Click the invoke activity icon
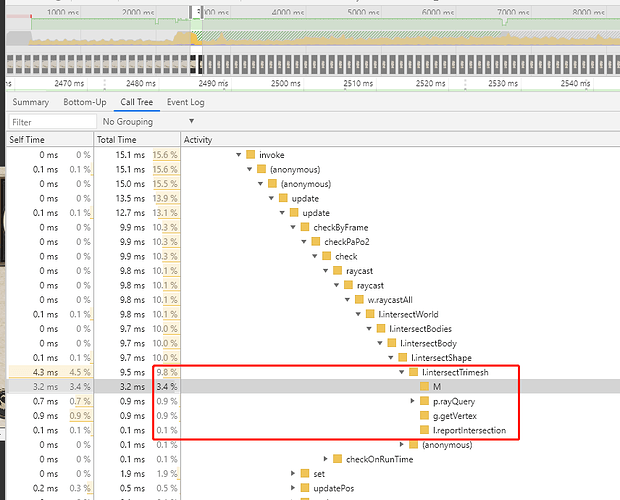The image size is (620, 500). pos(250,155)
